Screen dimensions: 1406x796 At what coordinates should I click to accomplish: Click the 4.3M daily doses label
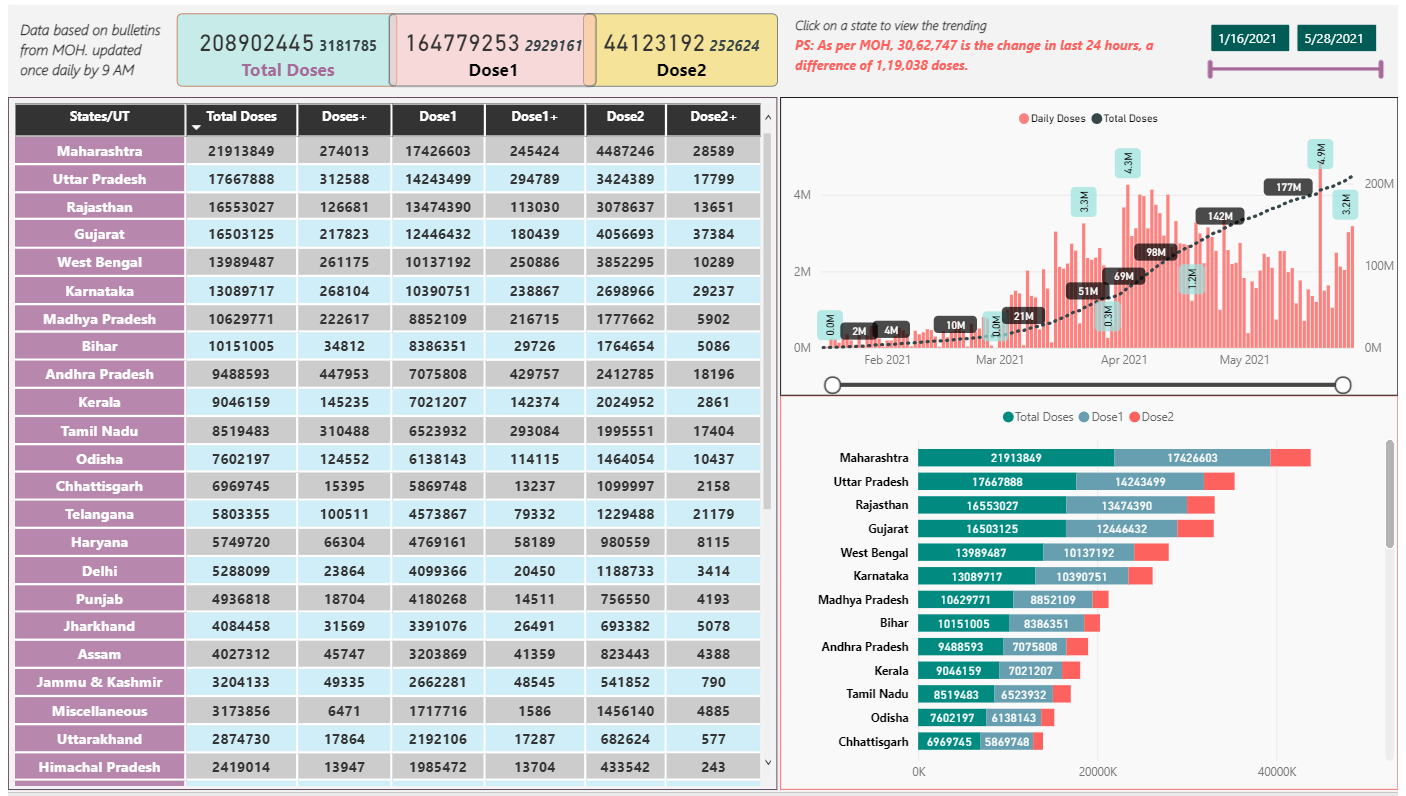click(x=1128, y=164)
